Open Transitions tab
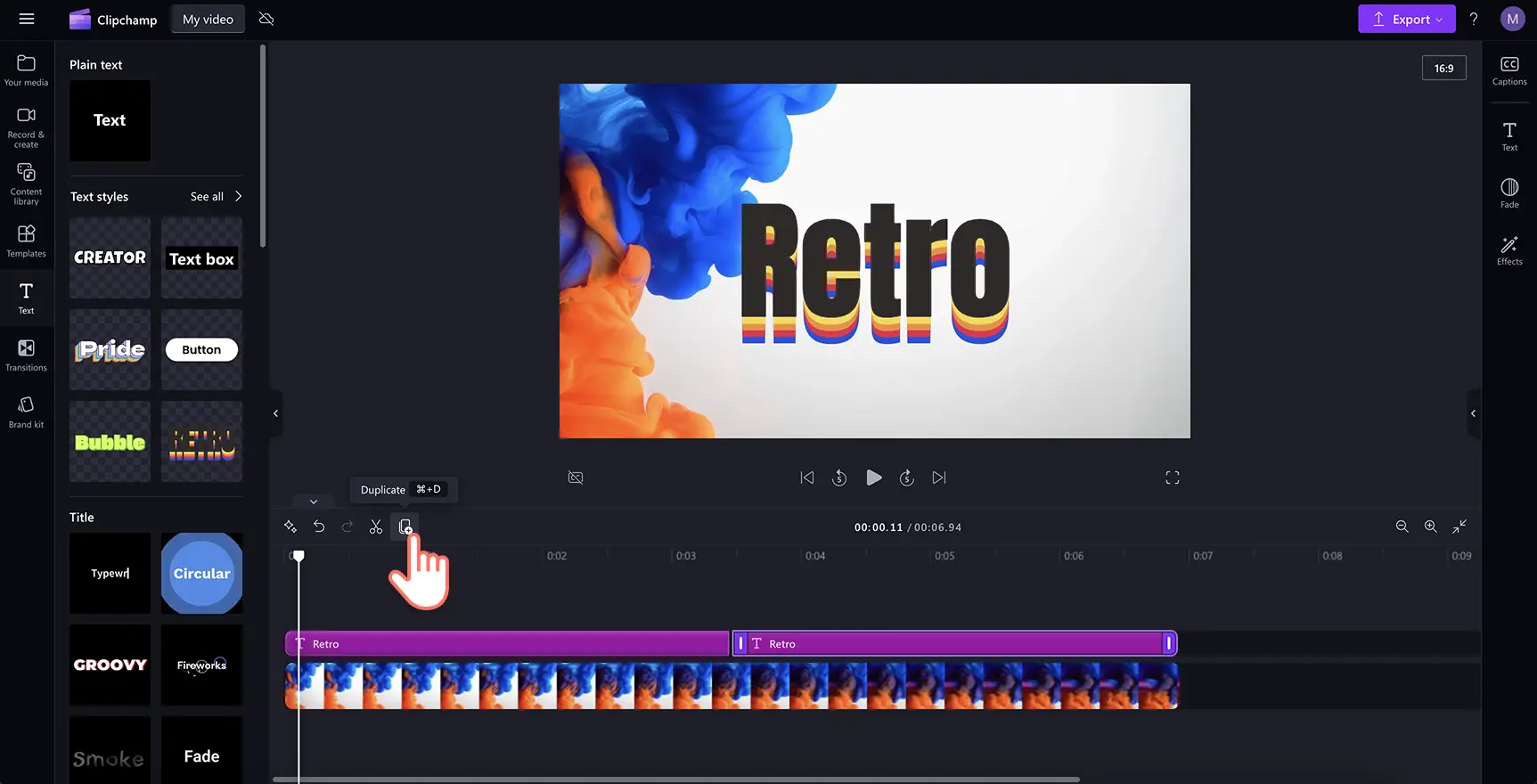The image size is (1537, 784). click(27, 355)
